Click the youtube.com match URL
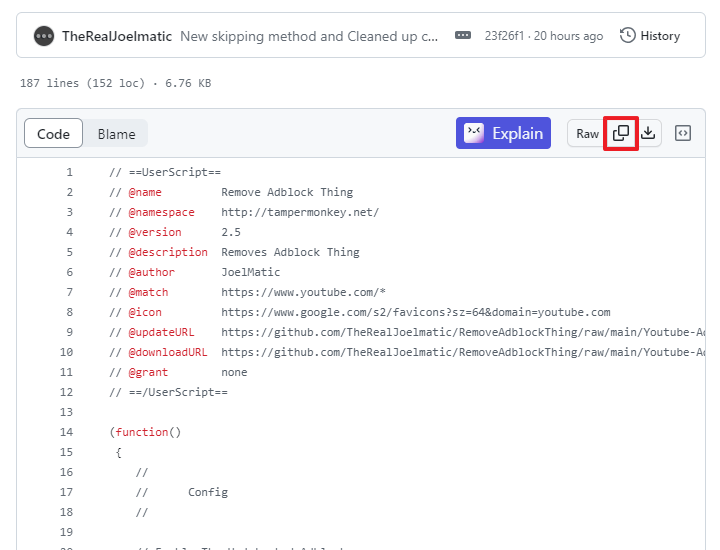 point(303,292)
